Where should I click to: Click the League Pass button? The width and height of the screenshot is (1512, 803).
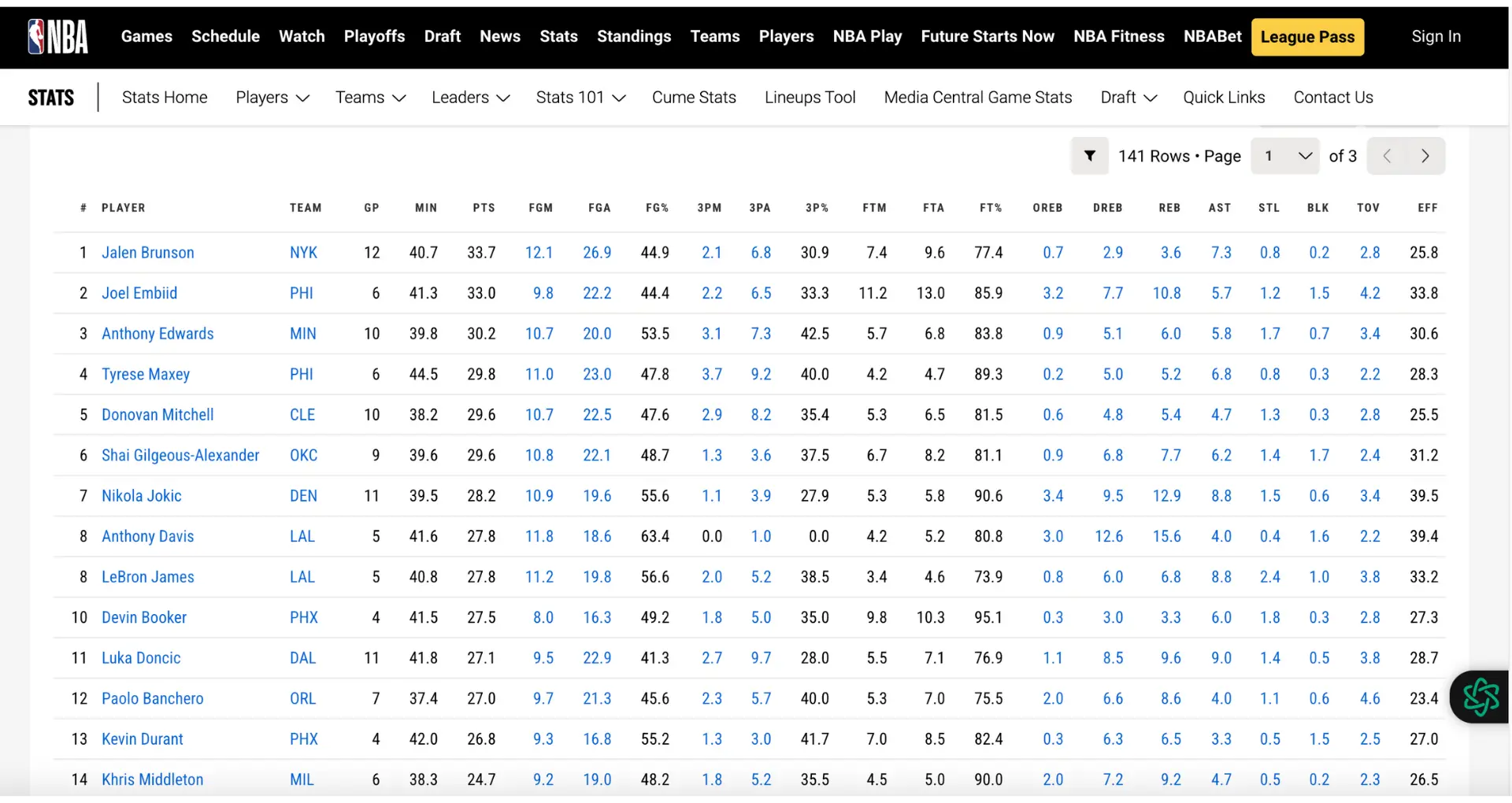[x=1307, y=37]
